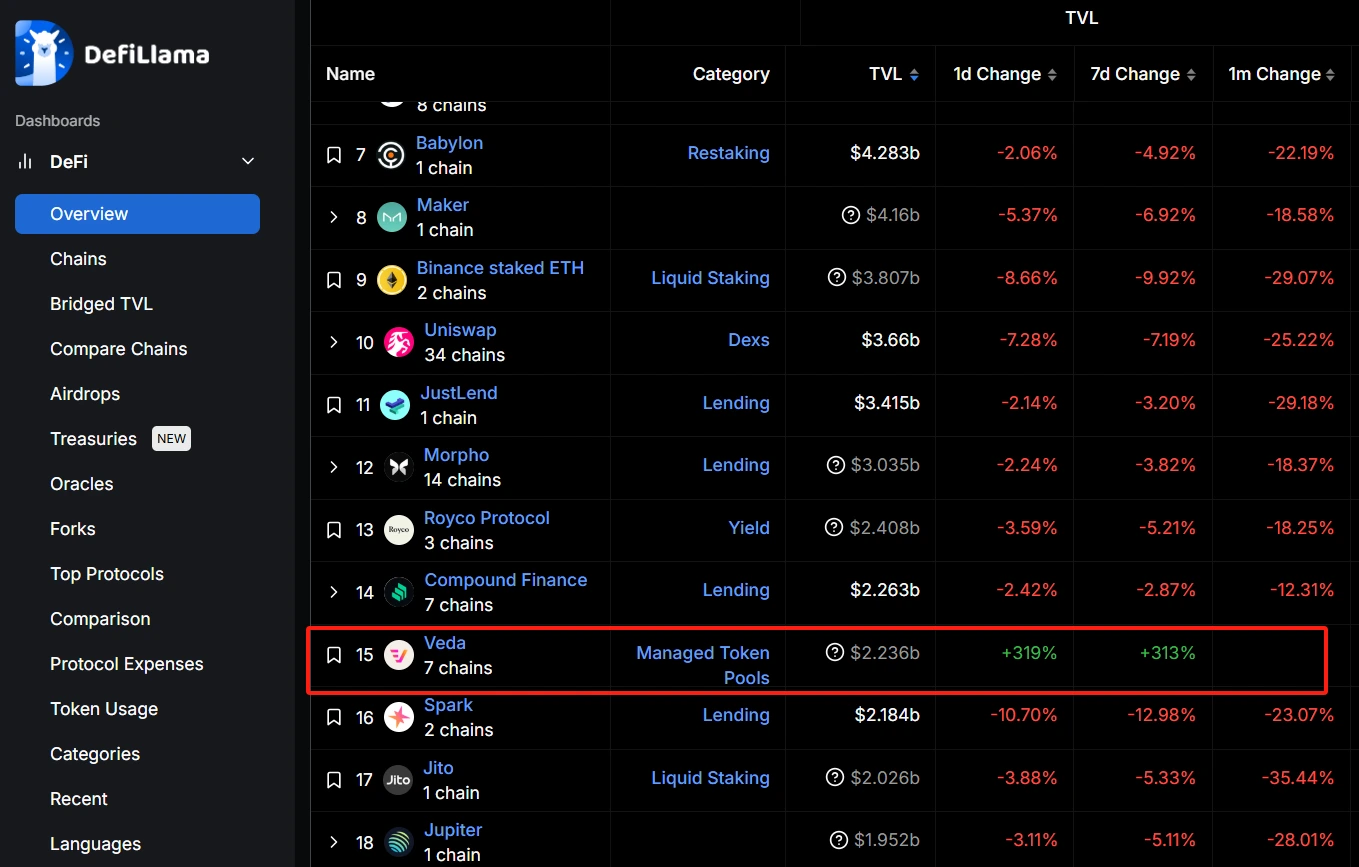This screenshot has width=1359, height=867.
Task: Click the Name column header
Action: click(x=350, y=74)
